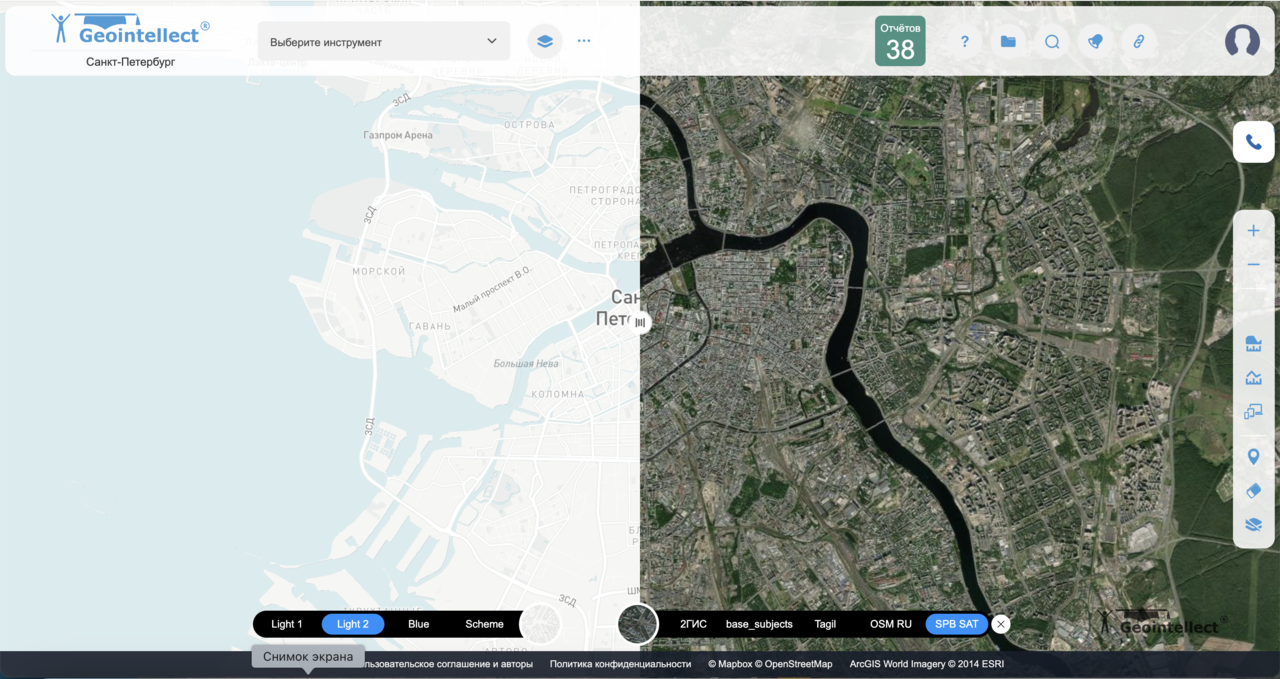The width and height of the screenshot is (1280, 679).
Task: Open the three-dots more menu
Action: 584,41
